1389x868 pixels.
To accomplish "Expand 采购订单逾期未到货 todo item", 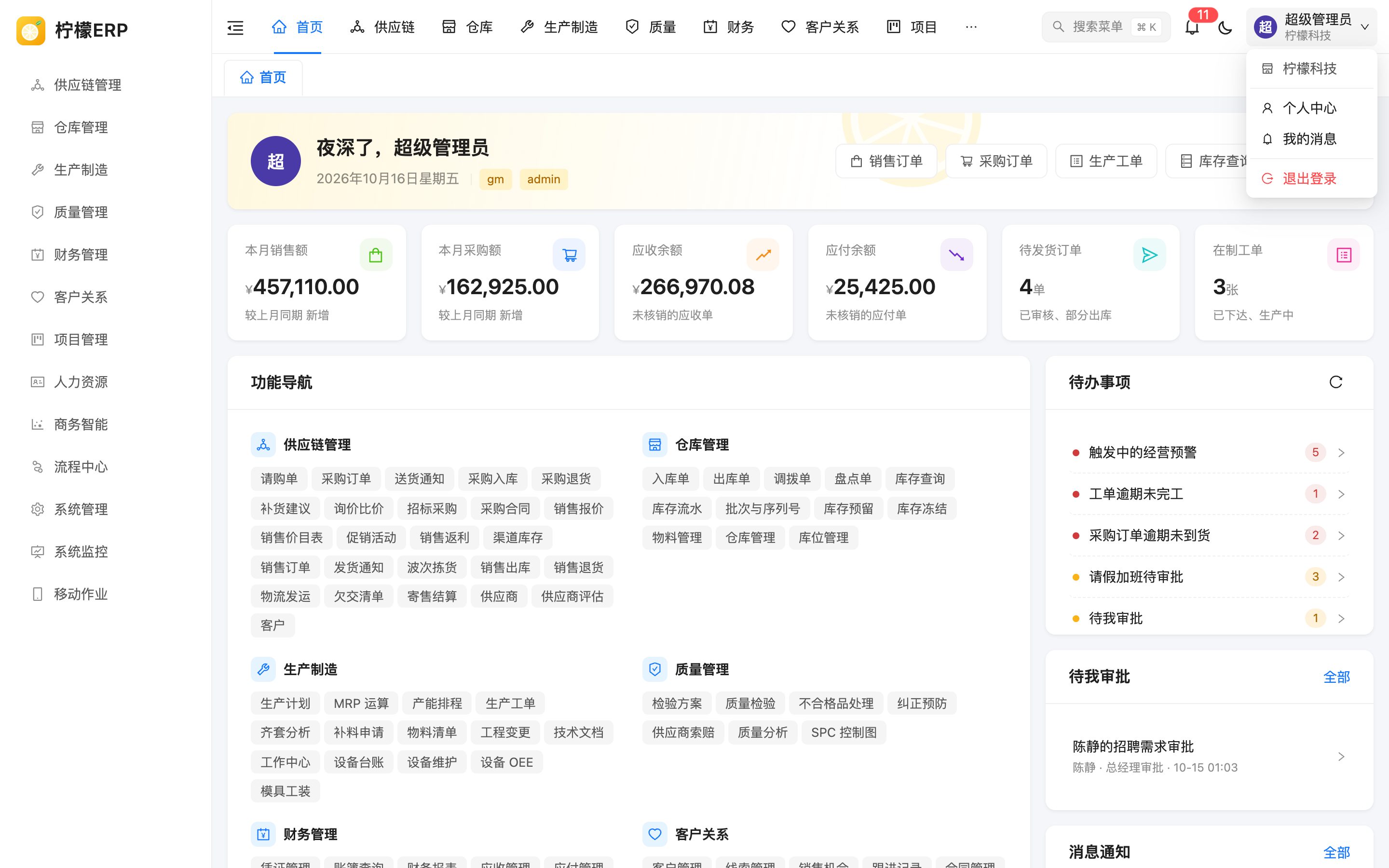I will coord(1210,536).
